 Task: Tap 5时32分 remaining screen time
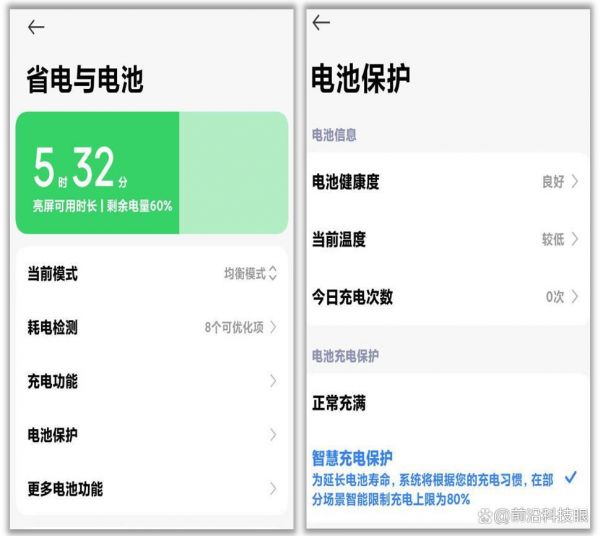[82, 168]
